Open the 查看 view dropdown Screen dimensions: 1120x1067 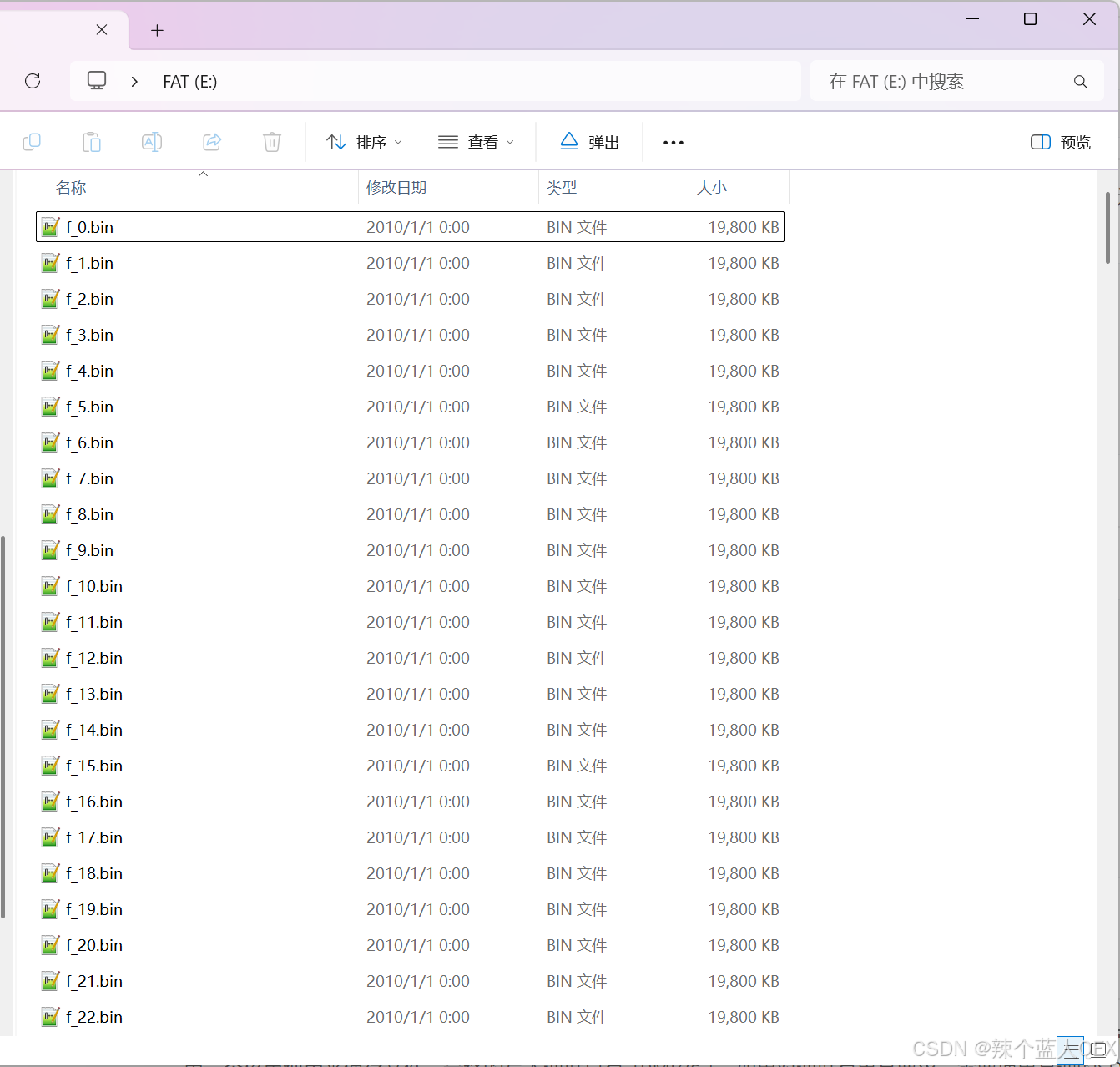coord(476,142)
